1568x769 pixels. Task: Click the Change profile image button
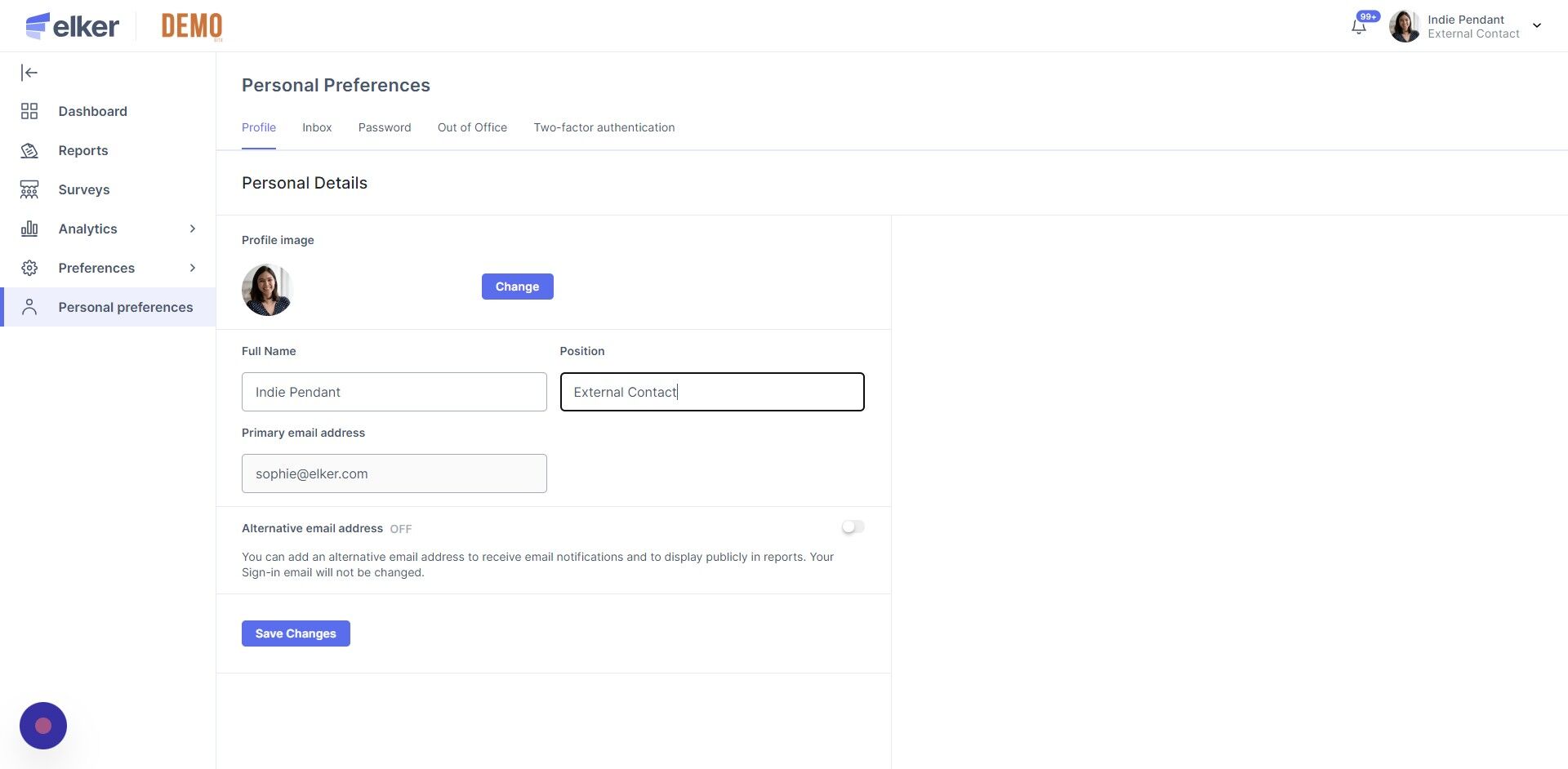click(517, 287)
